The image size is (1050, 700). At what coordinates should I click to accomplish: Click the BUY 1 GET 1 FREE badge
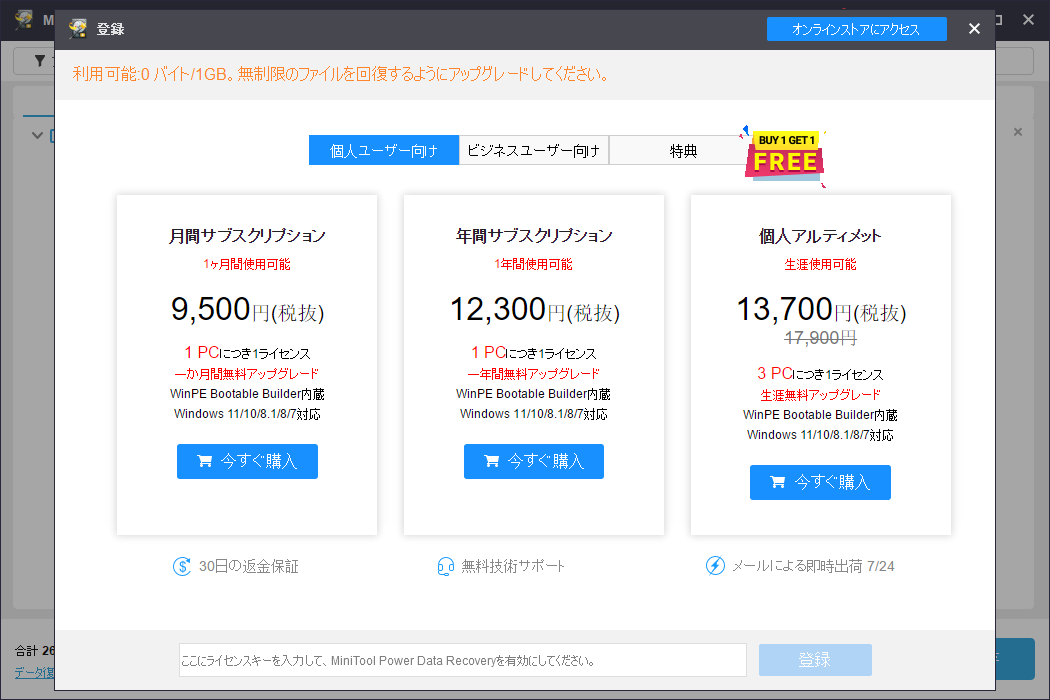786,155
